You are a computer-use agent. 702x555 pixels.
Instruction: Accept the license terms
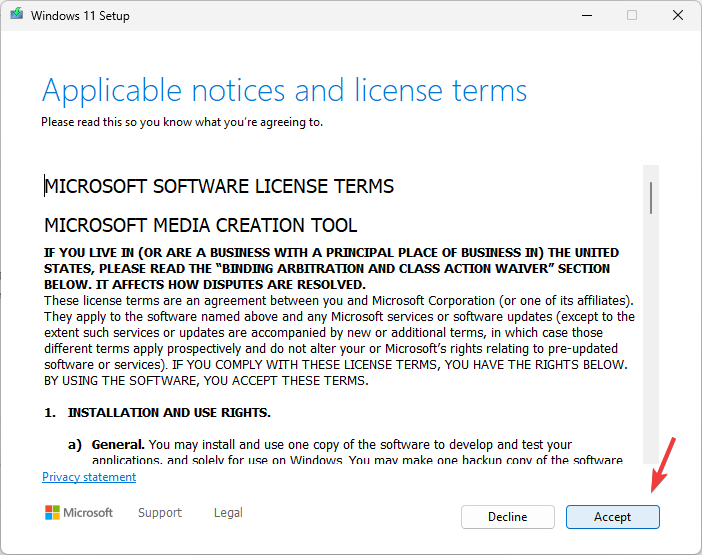[612, 517]
